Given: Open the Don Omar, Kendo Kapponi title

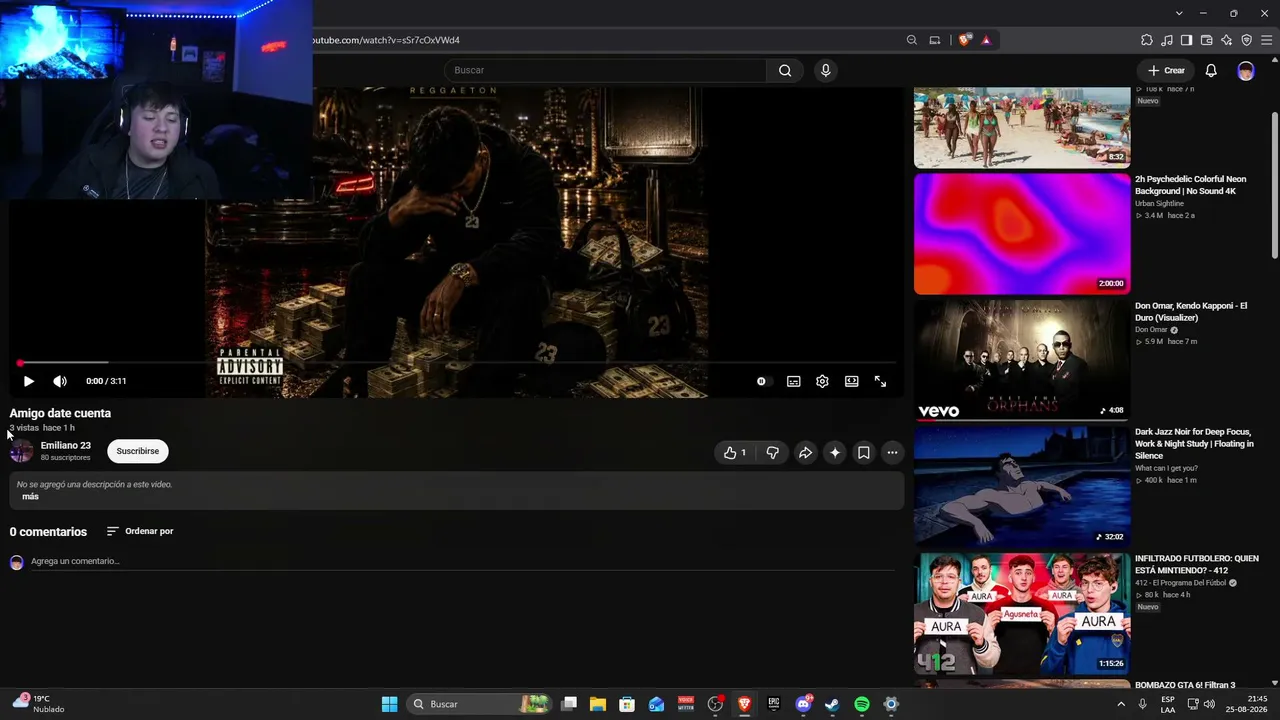Looking at the screenshot, I should click(1191, 311).
